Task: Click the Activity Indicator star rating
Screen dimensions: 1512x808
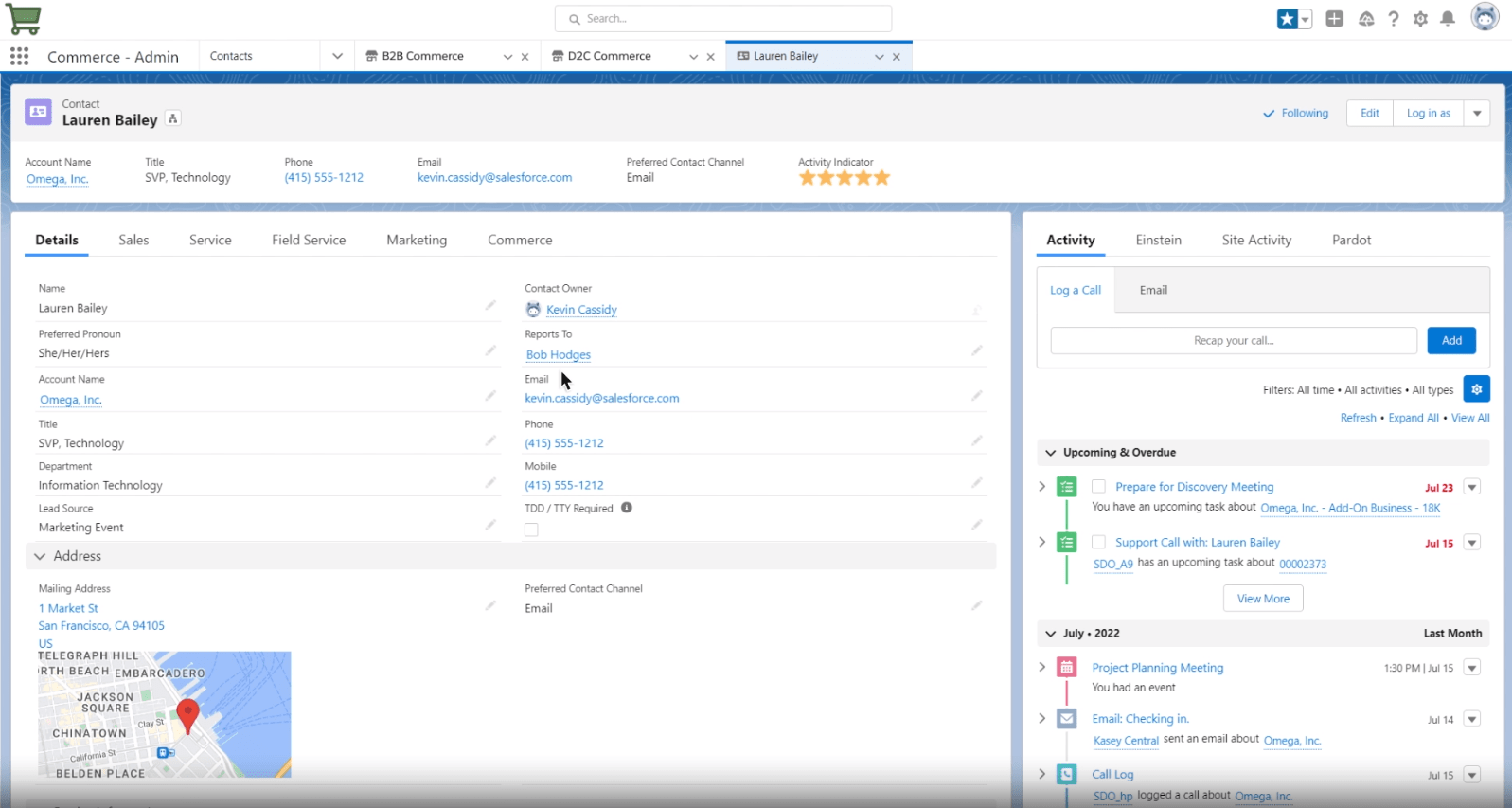Action: point(845,177)
